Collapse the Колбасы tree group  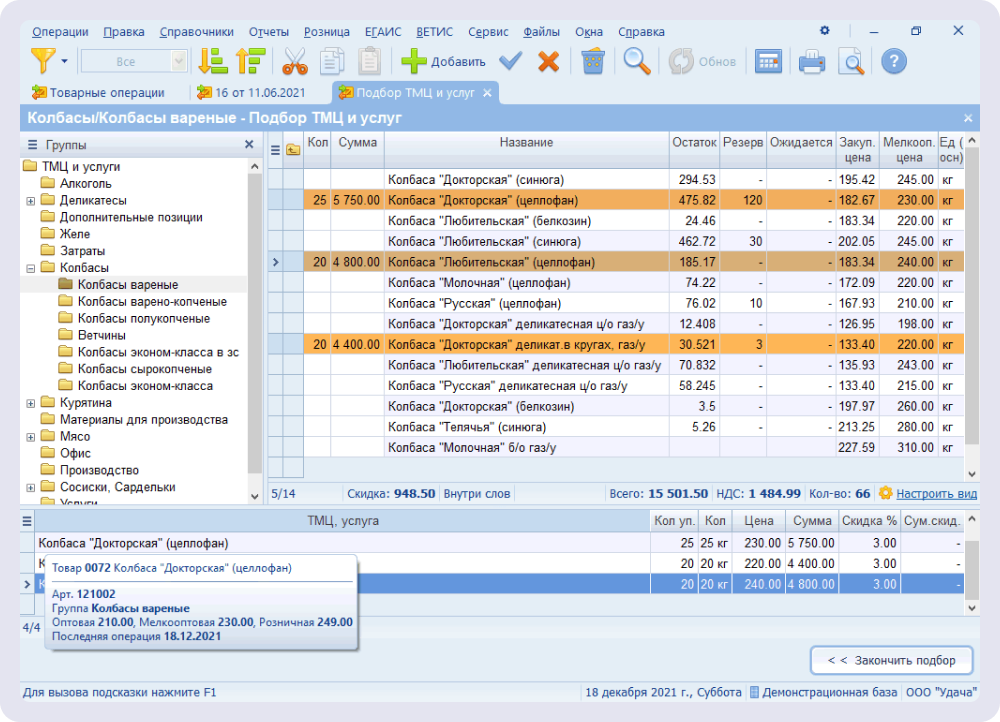click(x=31, y=268)
